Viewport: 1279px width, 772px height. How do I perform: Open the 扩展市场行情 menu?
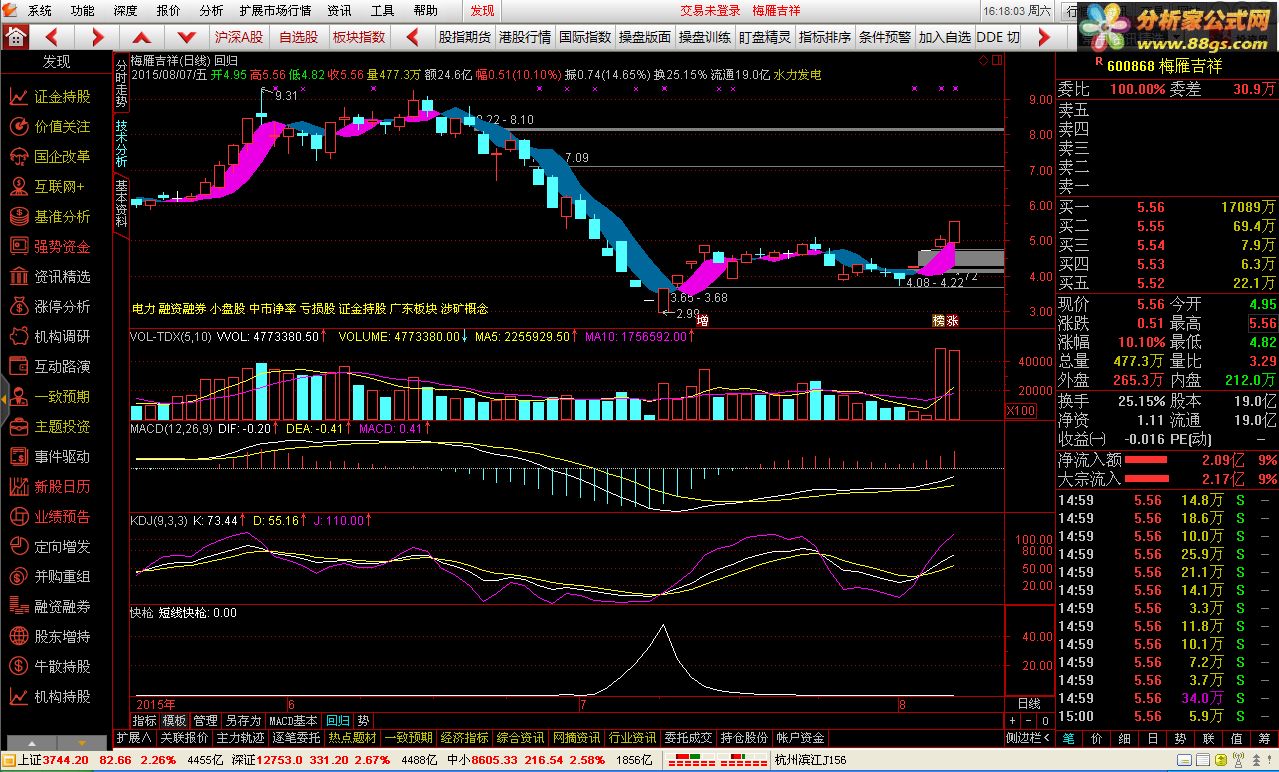click(x=276, y=11)
